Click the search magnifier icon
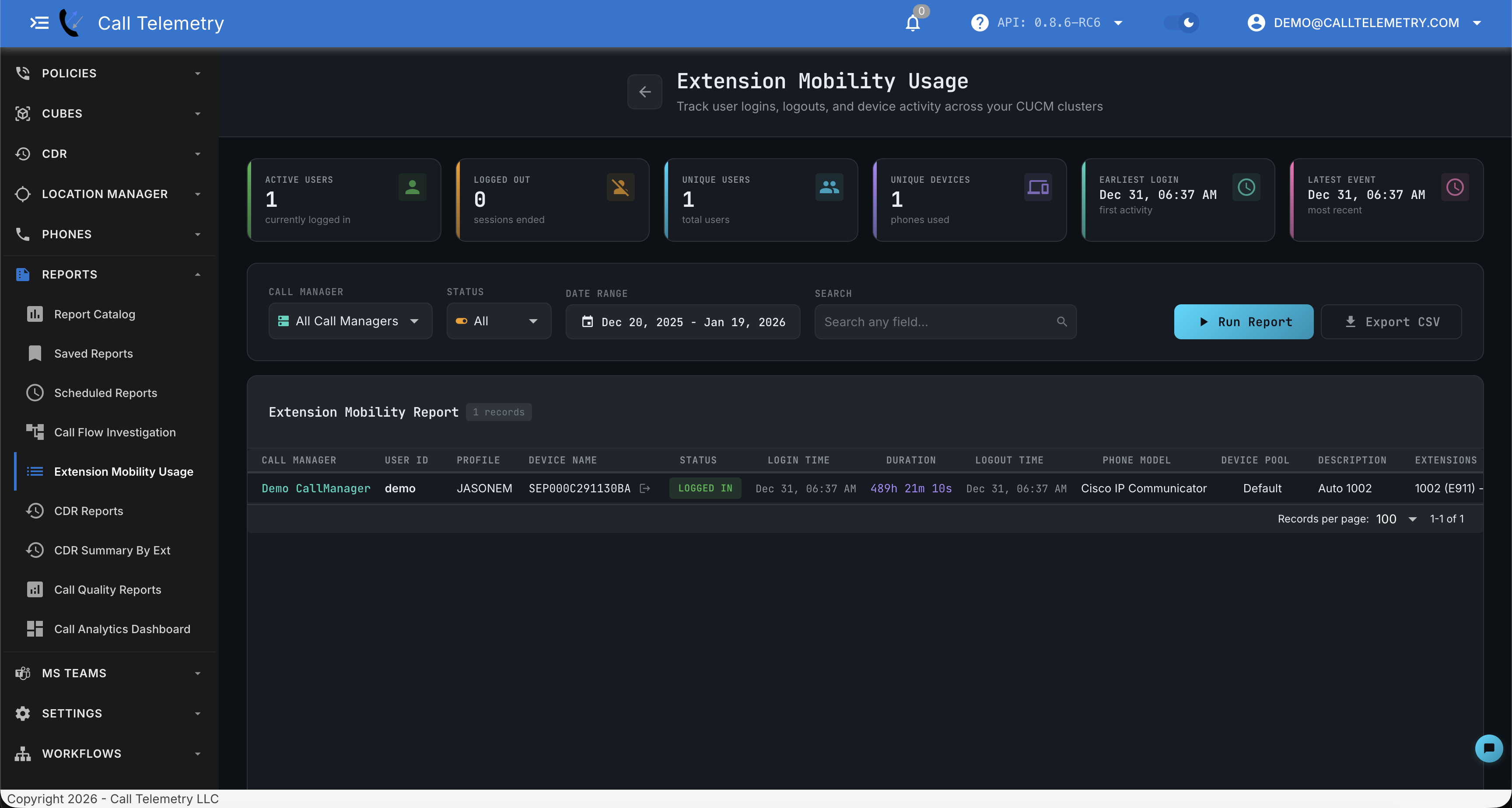1512x808 pixels. click(1061, 321)
